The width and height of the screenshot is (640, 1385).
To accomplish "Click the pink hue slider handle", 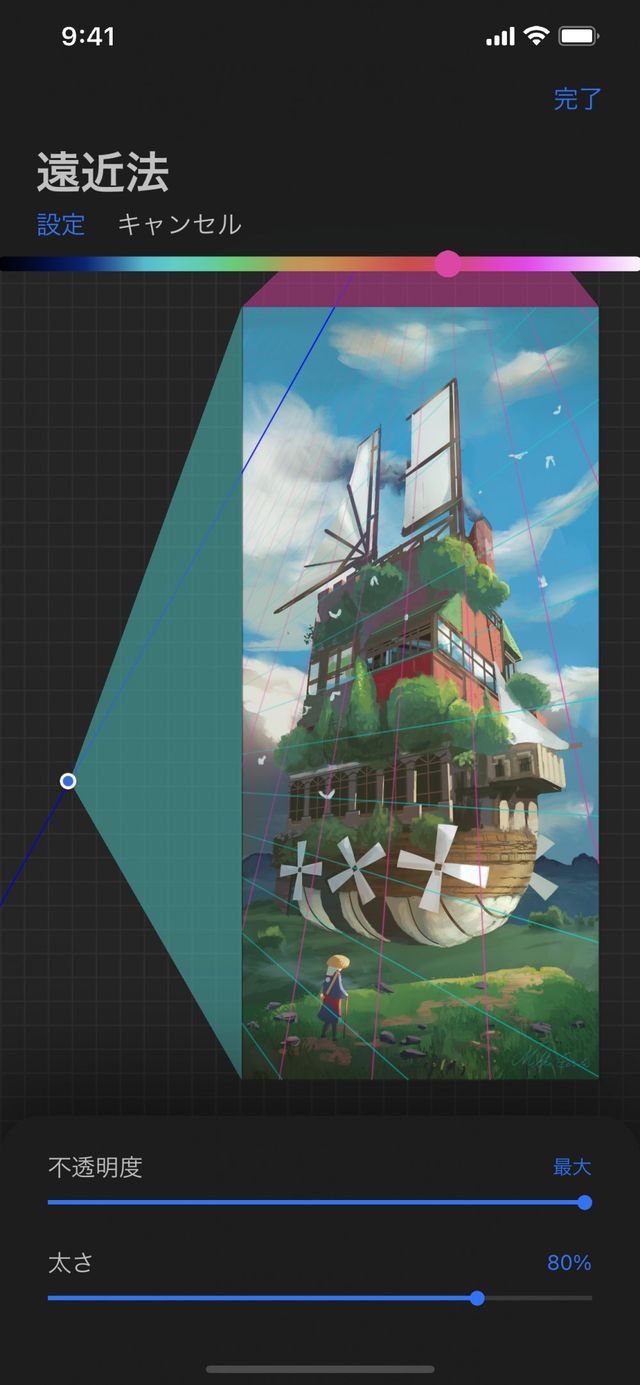I will pos(448,264).
